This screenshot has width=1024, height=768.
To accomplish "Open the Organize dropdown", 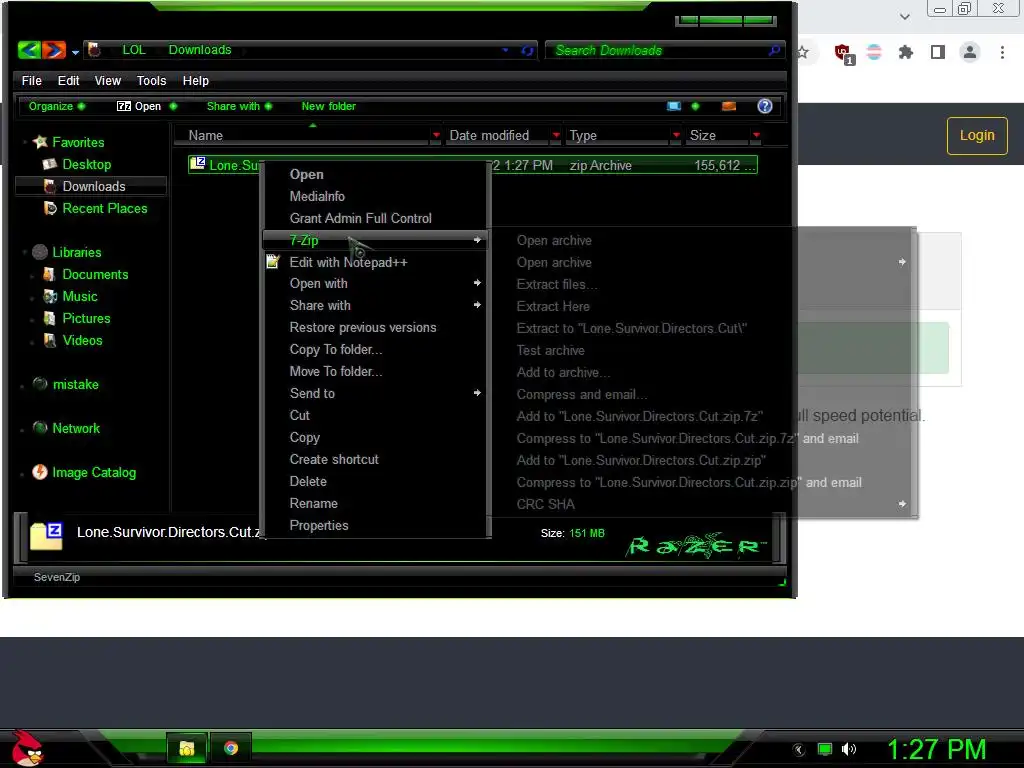I will tap(56, 106).
